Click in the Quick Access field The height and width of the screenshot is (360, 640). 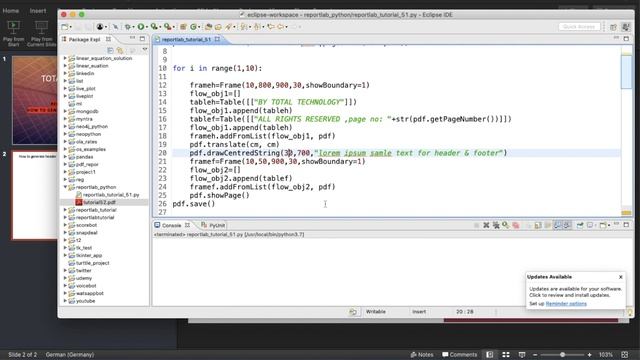pos(579,27)
